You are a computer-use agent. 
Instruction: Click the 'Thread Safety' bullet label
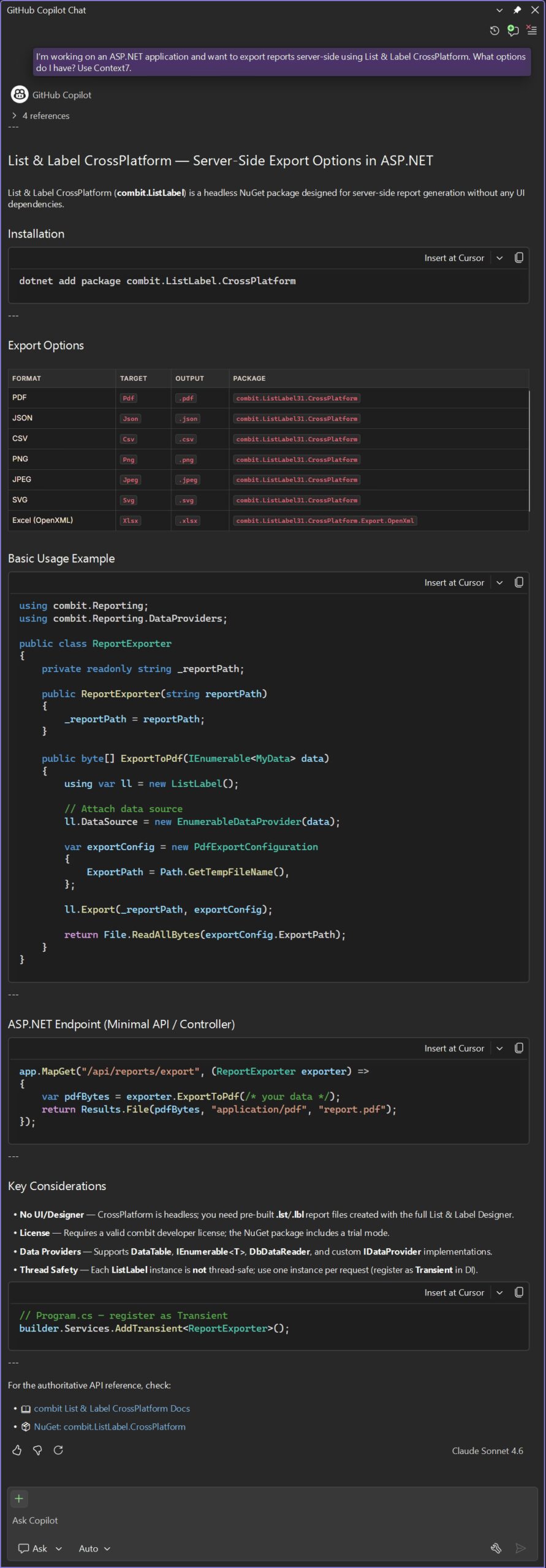[48, 1270]
